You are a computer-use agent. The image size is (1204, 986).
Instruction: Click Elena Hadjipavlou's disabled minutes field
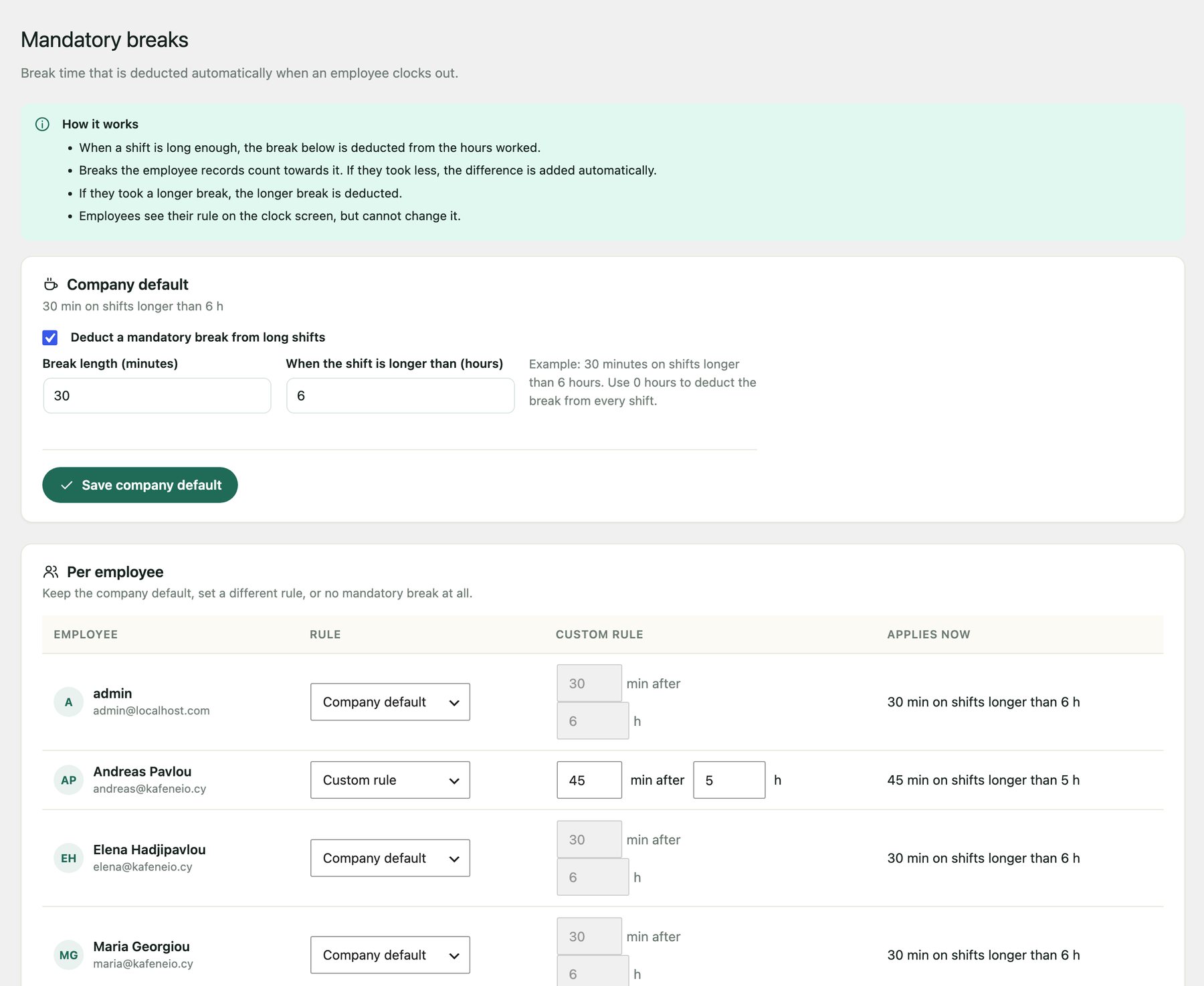[x=589, y=840]
